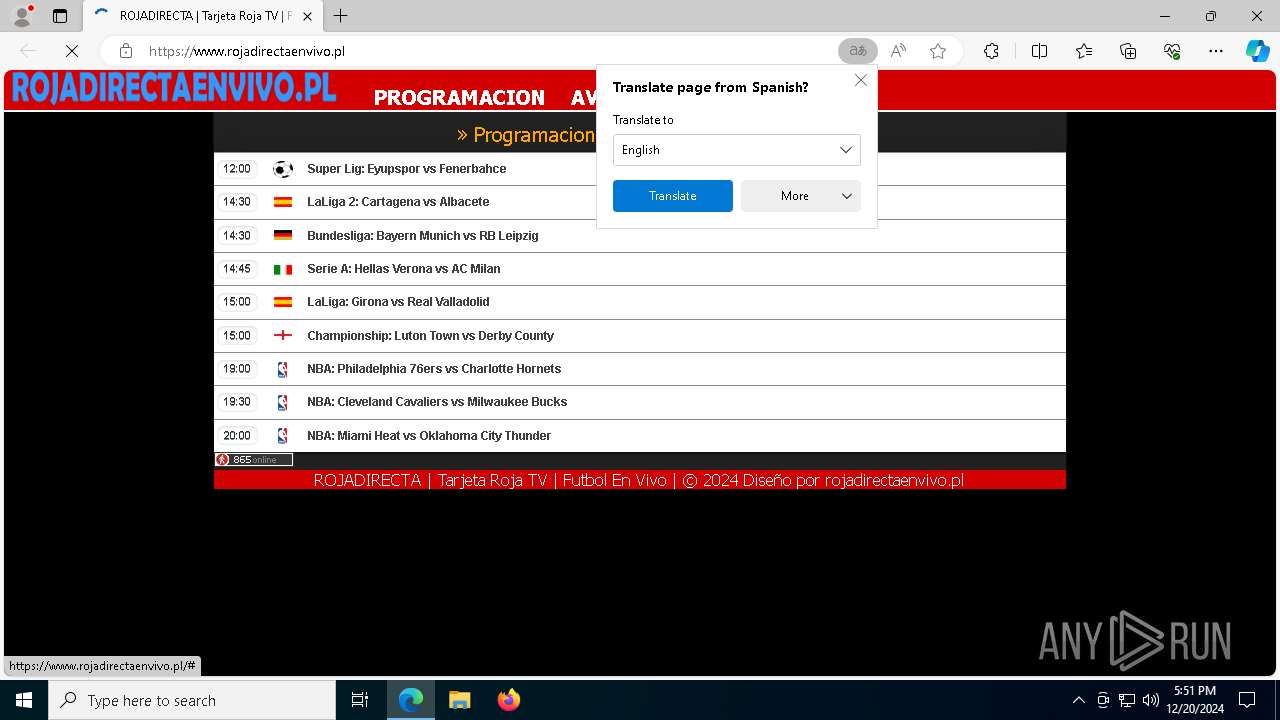The height and width of the screenshot is (720, 1280).
Task: Open Translate to language dropdown
Action: pos(737,150)
